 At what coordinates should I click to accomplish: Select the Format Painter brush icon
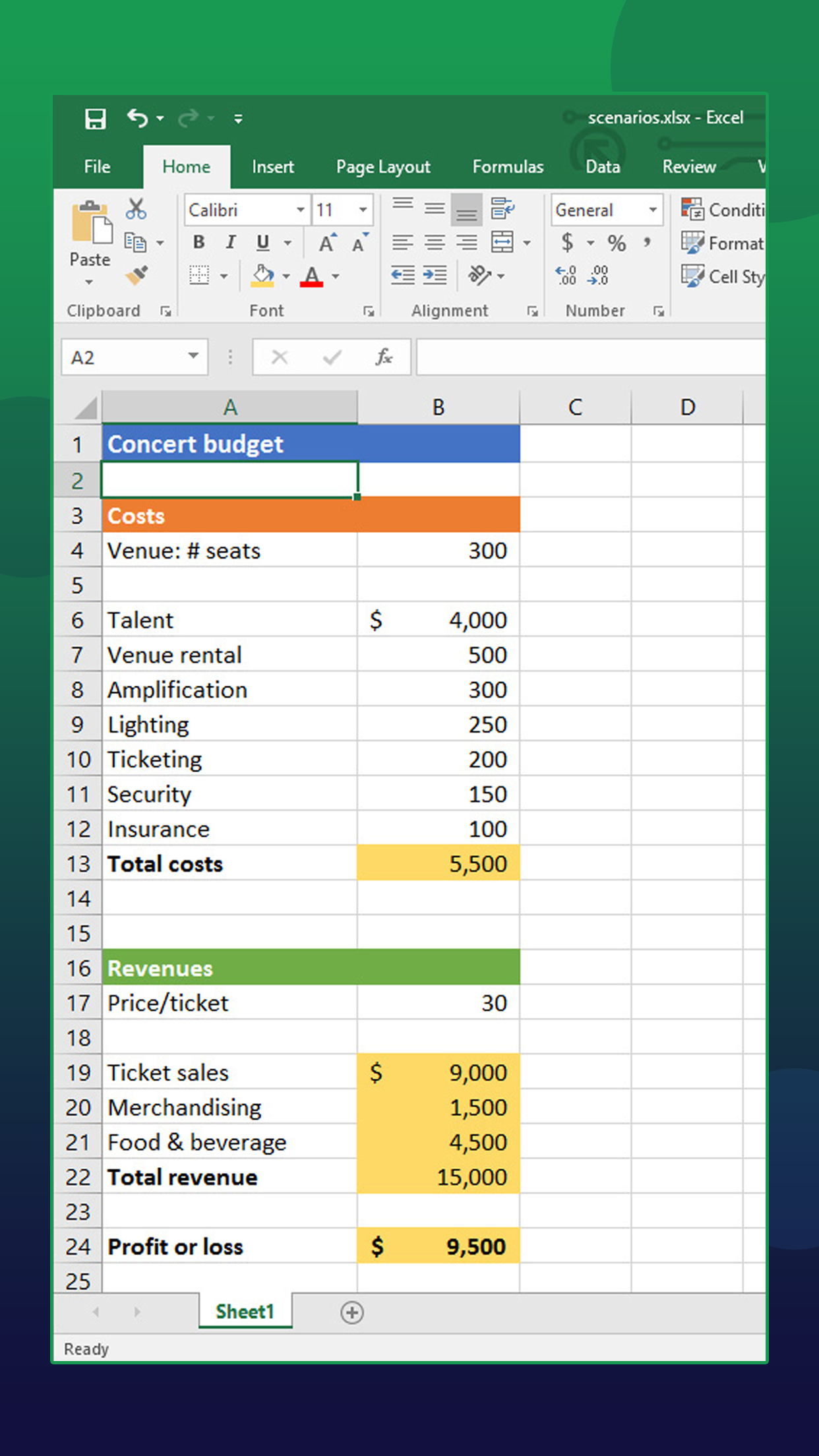pos(136,276)
